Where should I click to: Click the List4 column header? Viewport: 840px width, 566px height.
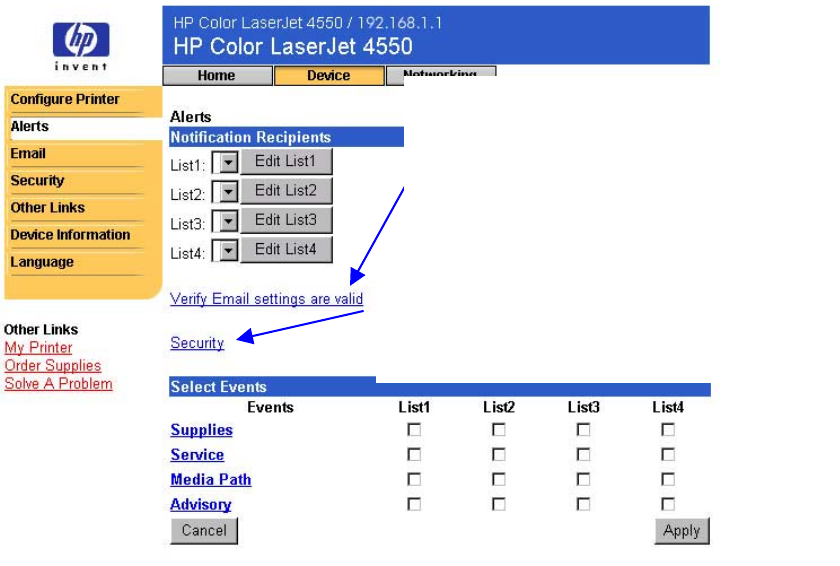coord(668,407)
